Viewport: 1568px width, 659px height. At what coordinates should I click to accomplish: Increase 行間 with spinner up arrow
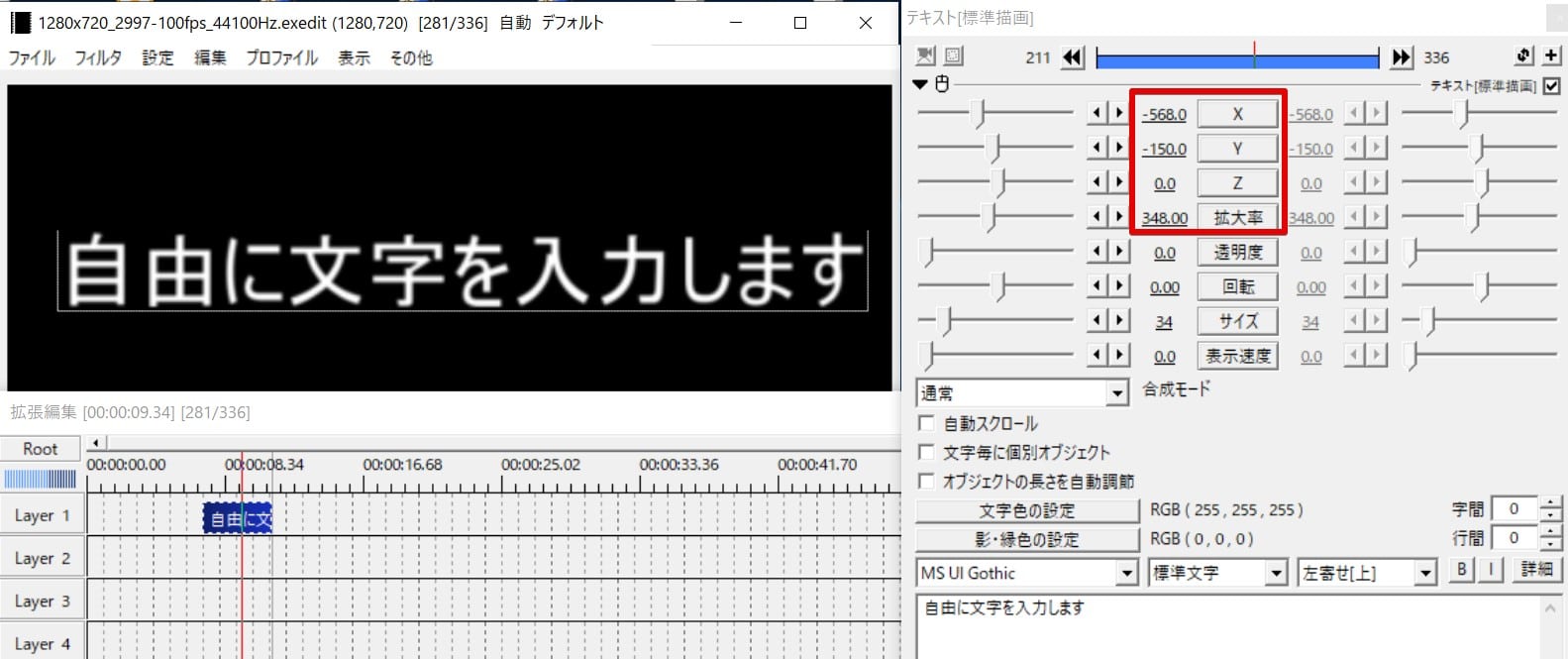pyautogui.click(x=1550, y=532)
